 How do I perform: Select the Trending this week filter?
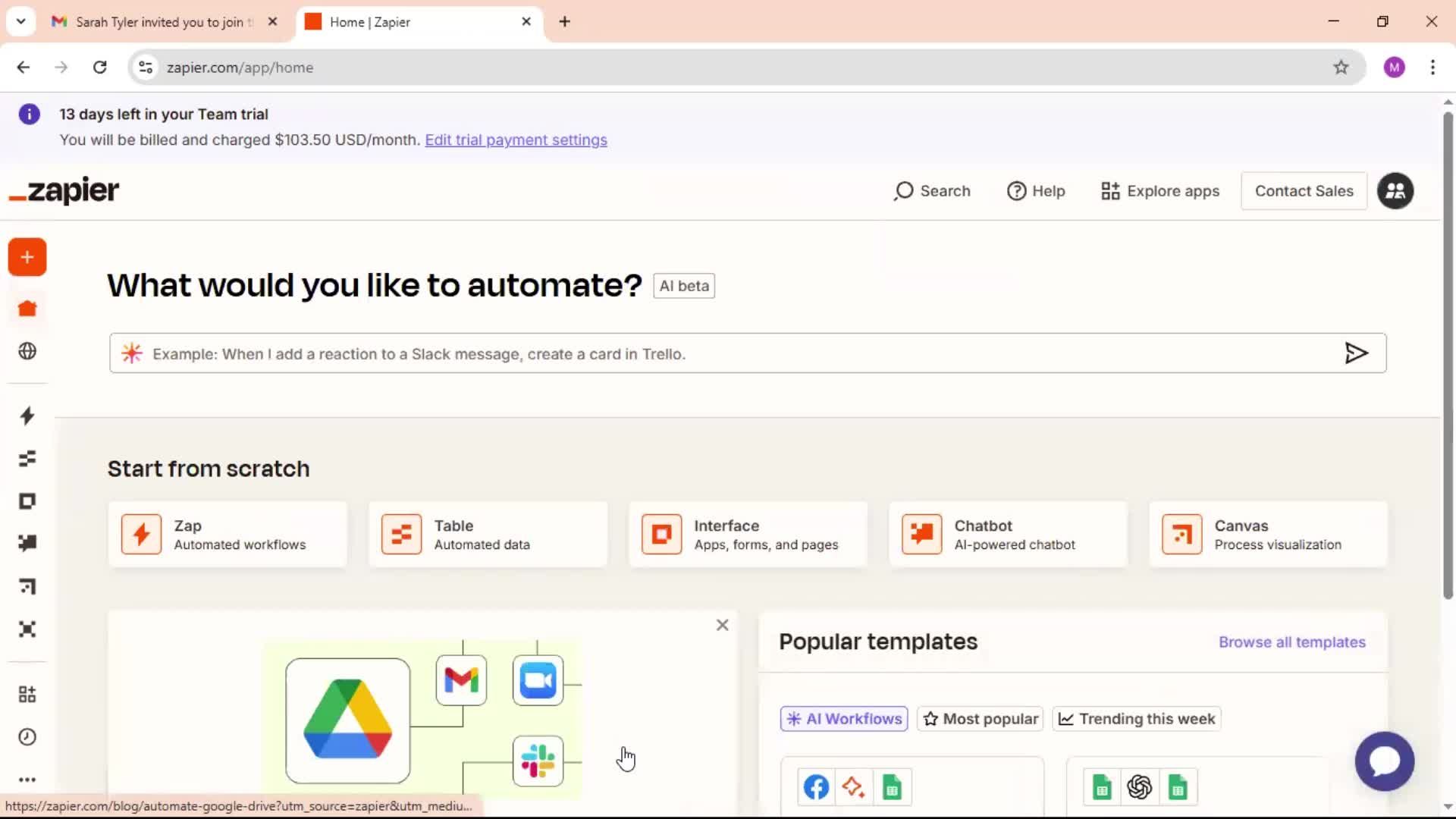coord(1137,719)
